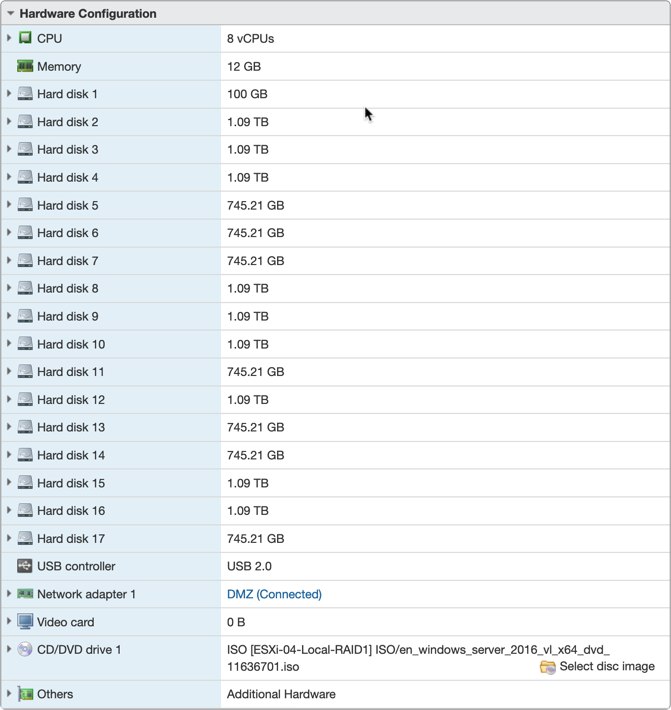Click the Hard disk 7 drive icon
Screen dimensions: 671x710
coord(25,261)
